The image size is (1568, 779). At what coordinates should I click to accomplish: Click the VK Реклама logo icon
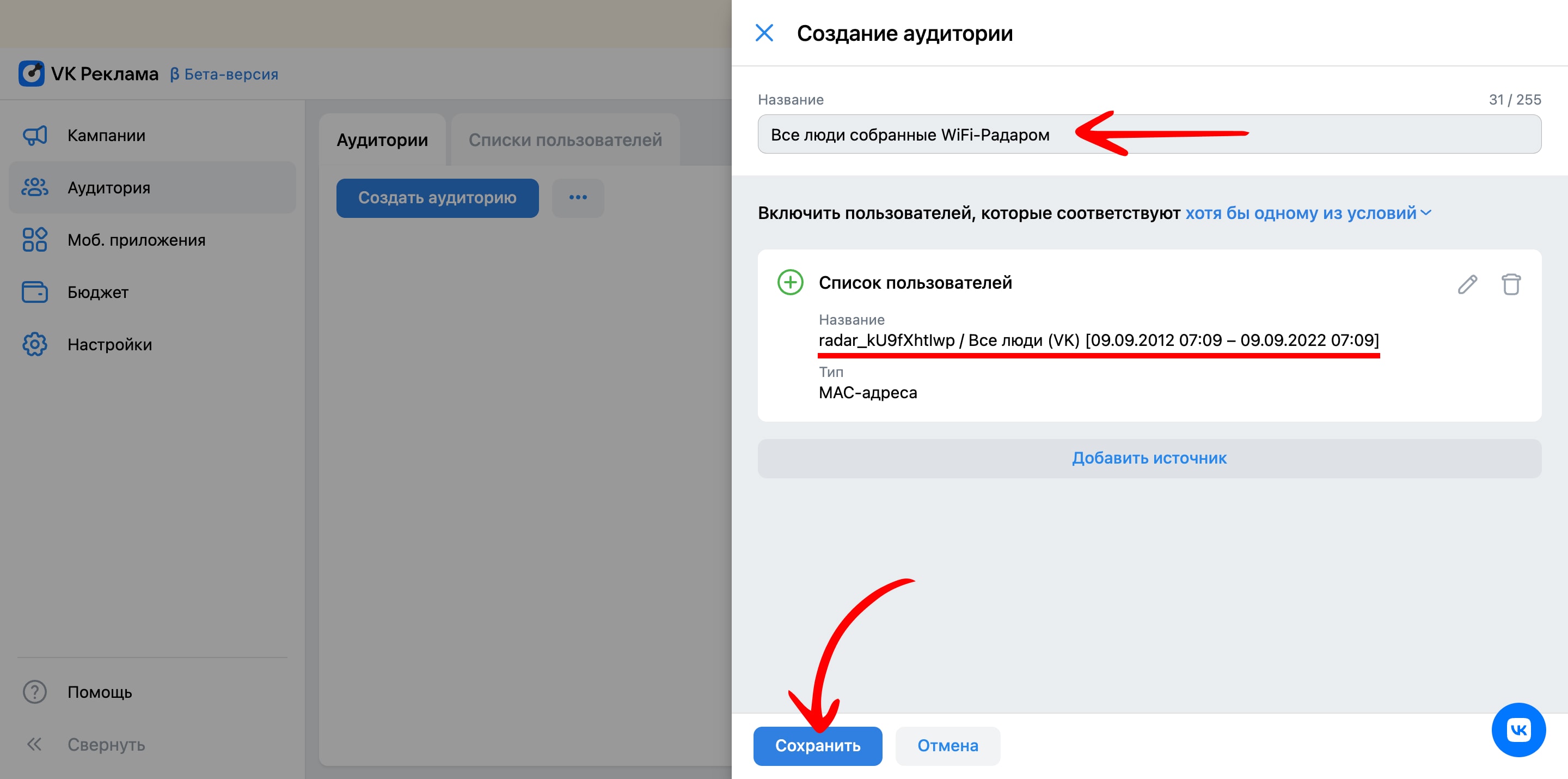[x=31, y=74]
